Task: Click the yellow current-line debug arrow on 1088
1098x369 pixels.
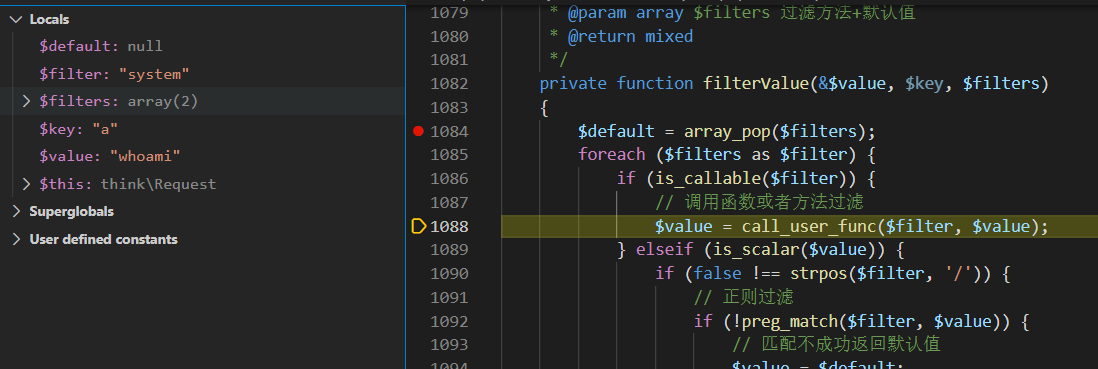Action: coord(419,226)
